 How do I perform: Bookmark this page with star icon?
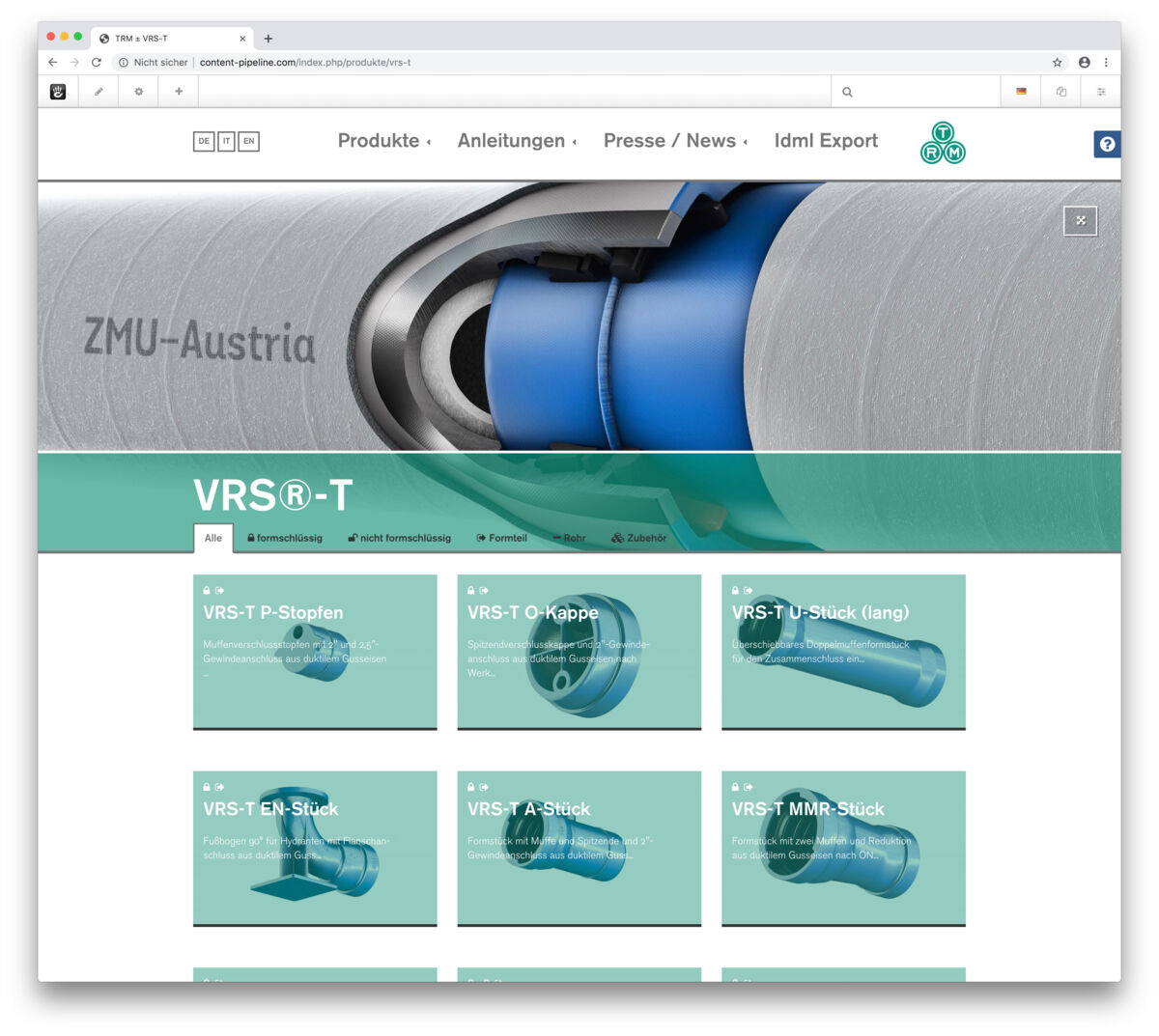click(1057, 62)
